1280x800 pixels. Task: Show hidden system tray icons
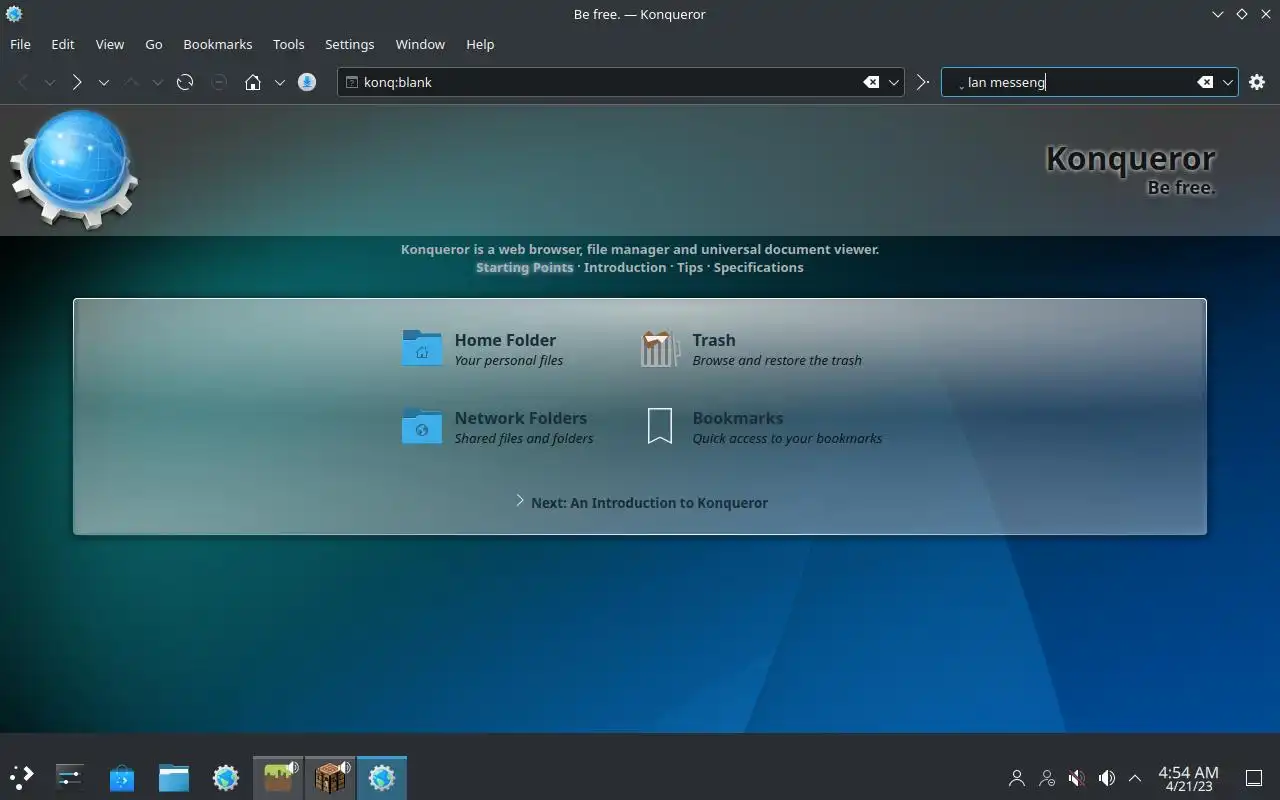[1135, 778]
